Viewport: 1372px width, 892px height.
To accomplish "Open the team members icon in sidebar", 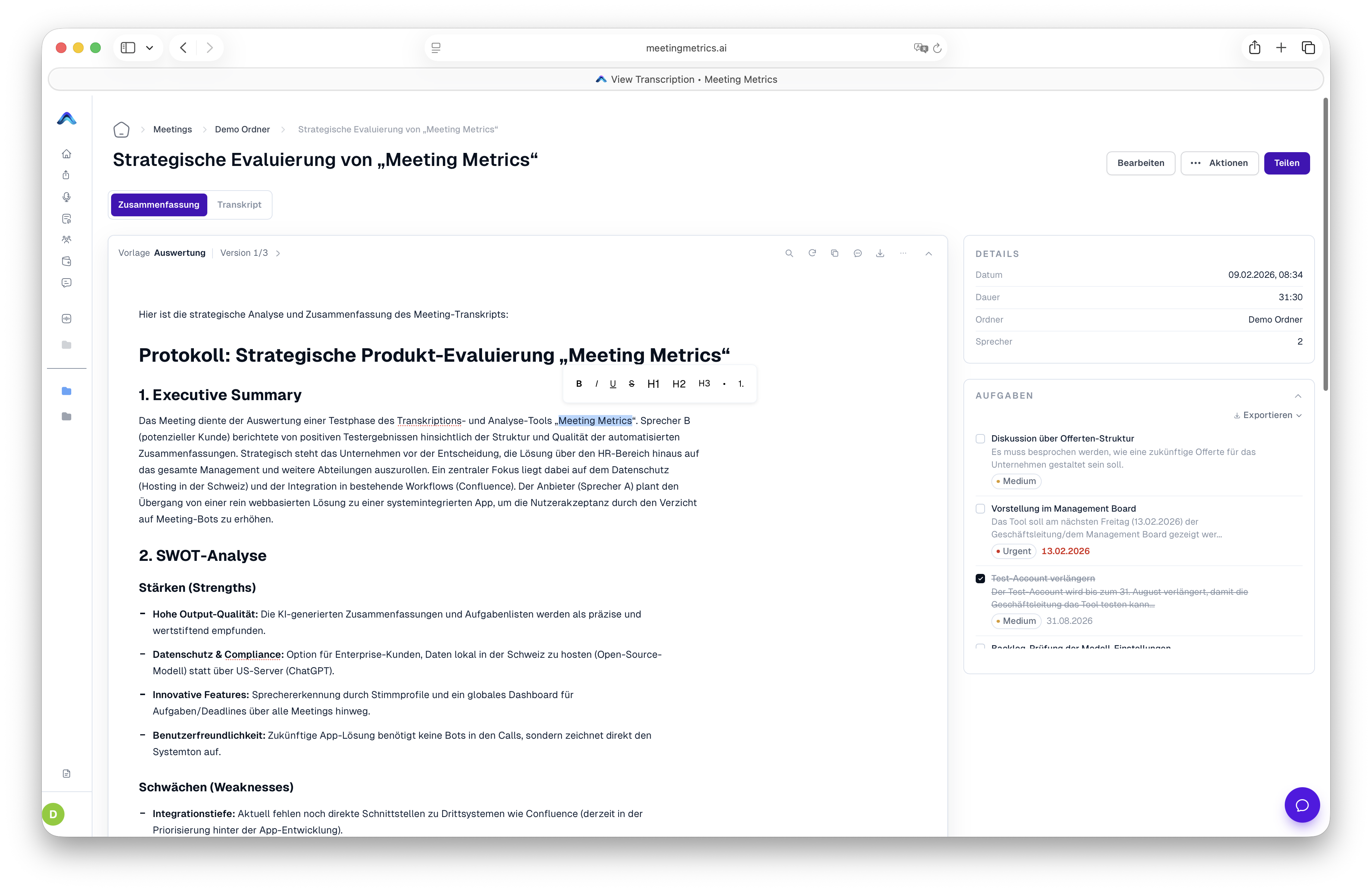I will pos(67,240).
